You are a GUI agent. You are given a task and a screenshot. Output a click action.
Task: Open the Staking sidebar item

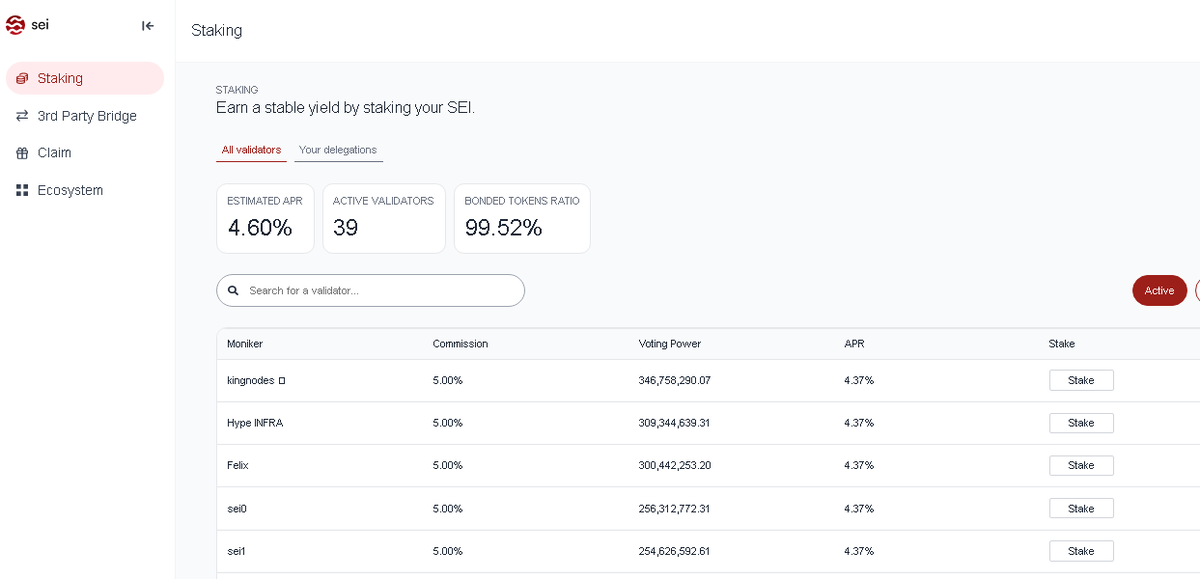tap(84, 78)
